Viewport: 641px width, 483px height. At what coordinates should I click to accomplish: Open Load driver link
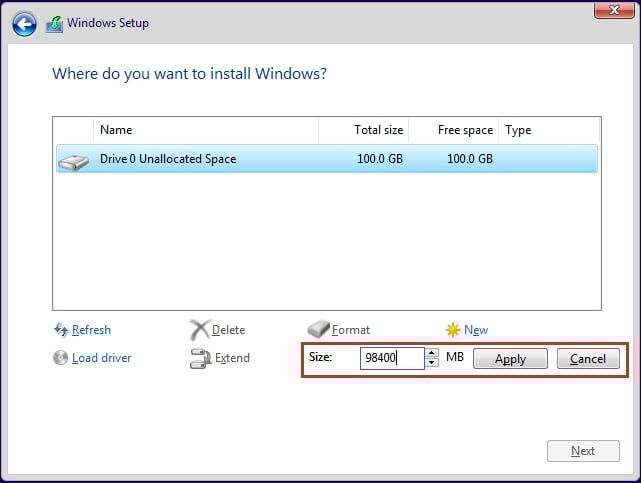pos(101,358)
